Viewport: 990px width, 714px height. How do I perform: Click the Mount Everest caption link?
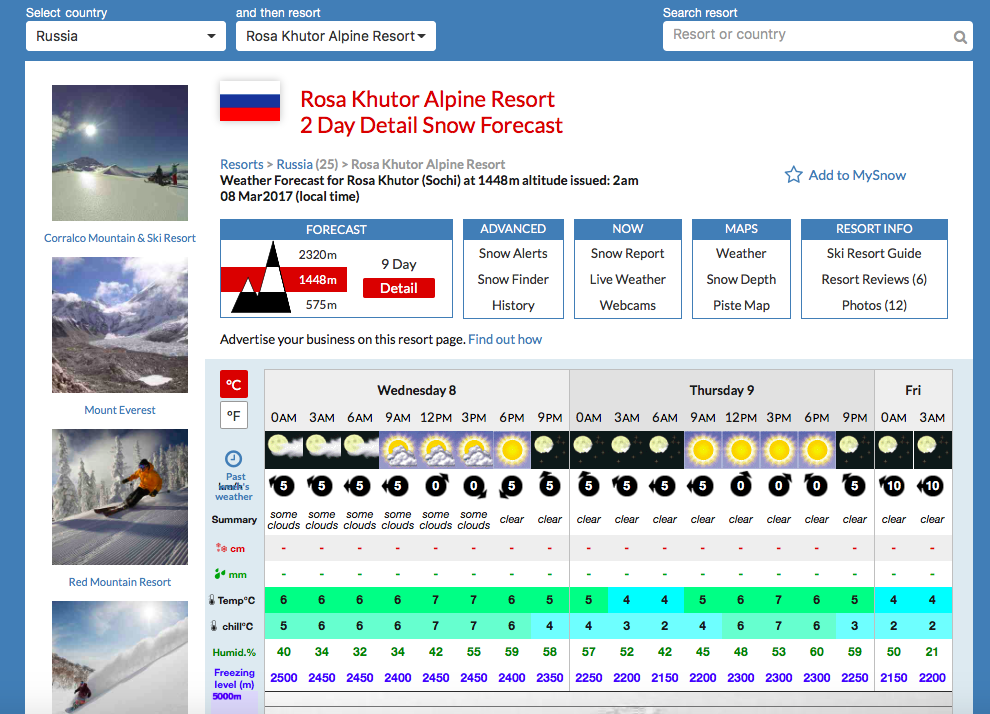120,410
